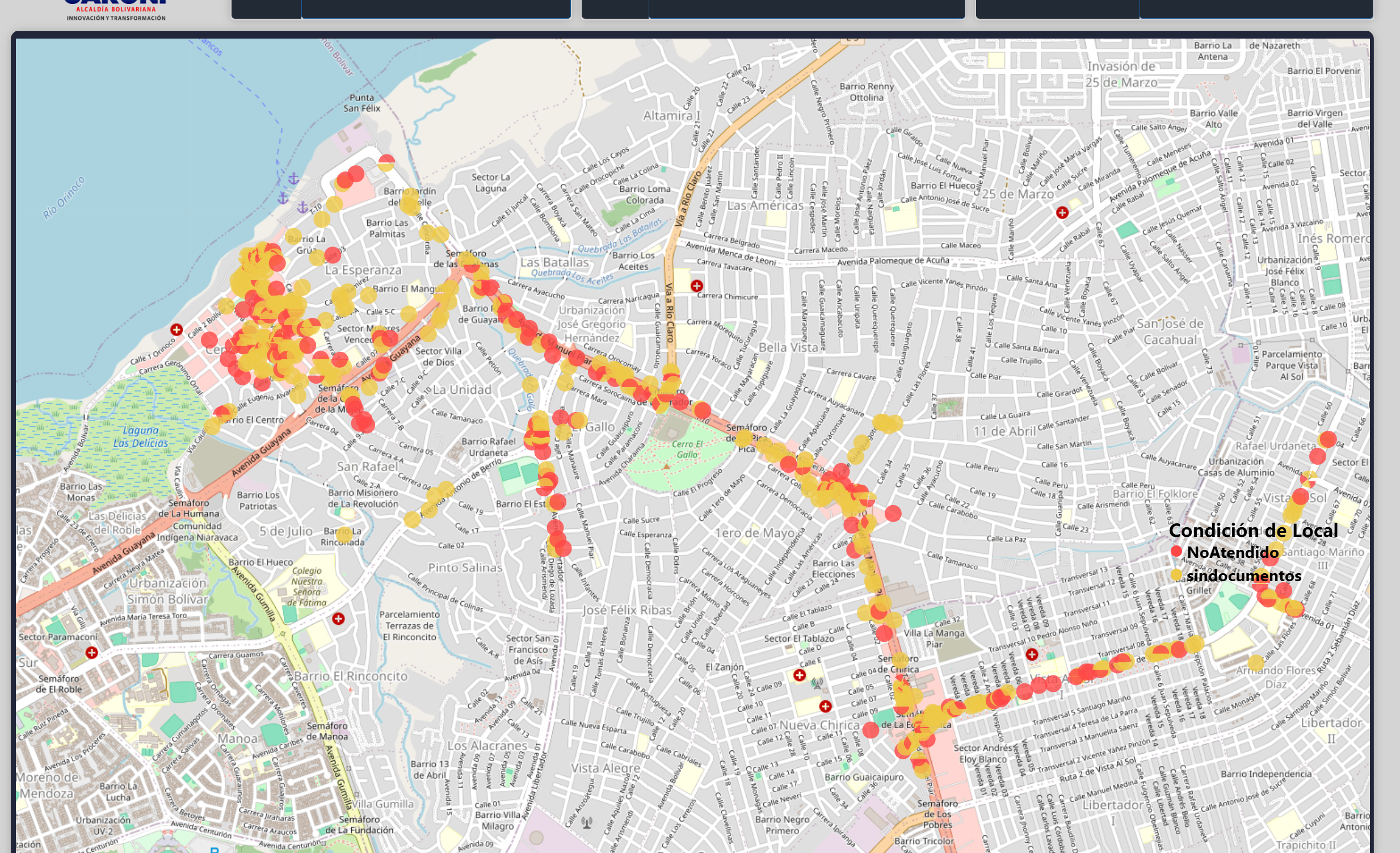
Task: Click the 'Vista Alegre' map label
Action: 606,768
